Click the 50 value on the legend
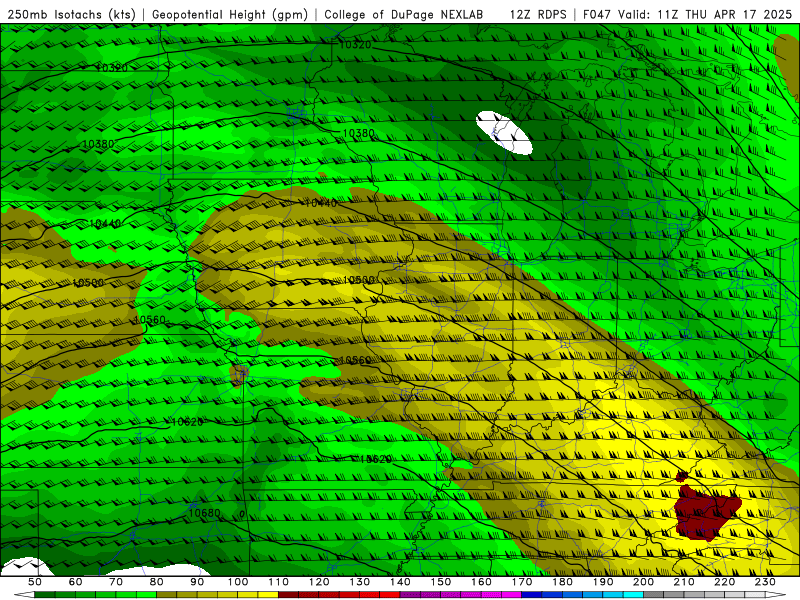The image size is (800, 600). (35, 582)
